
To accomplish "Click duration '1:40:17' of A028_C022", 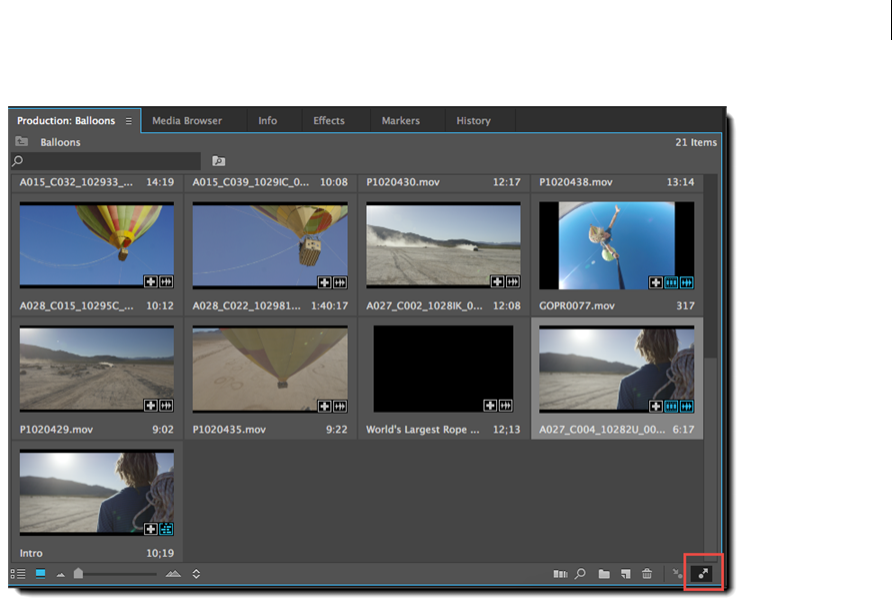I will pos(329,306).
